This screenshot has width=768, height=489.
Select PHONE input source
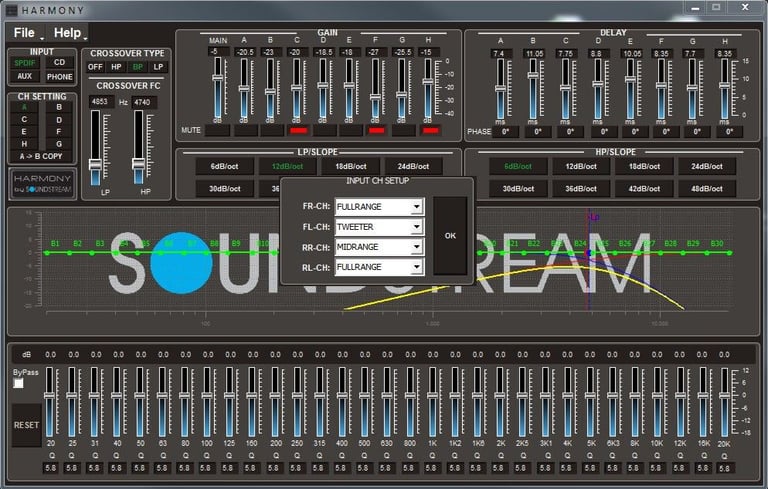(59, 77)
